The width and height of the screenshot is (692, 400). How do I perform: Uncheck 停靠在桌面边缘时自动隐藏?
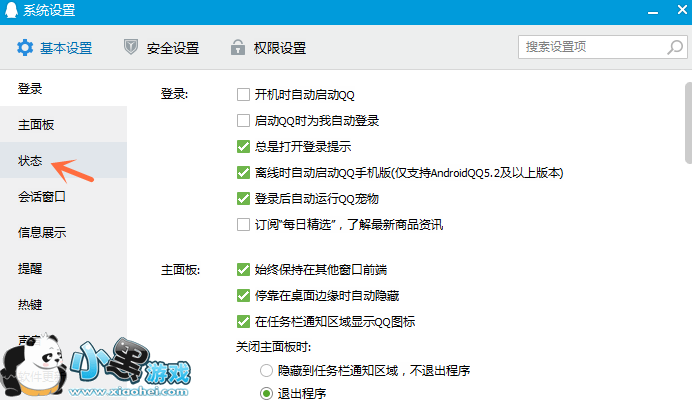point(243,295)
